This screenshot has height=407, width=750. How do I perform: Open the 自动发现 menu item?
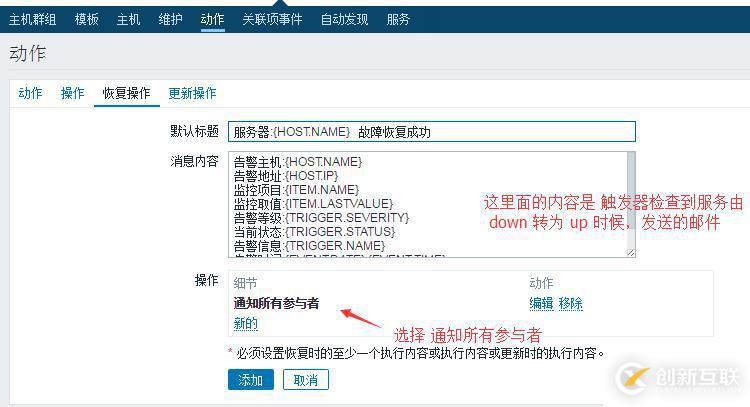(344, 20)
